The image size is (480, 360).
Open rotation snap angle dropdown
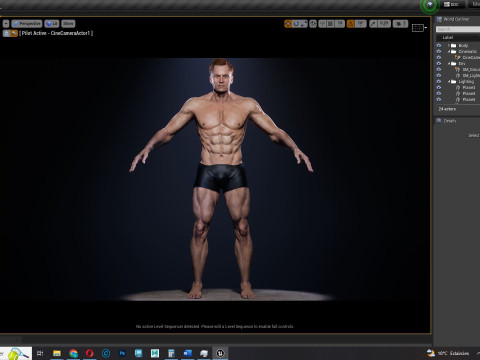tap(360, 24)
